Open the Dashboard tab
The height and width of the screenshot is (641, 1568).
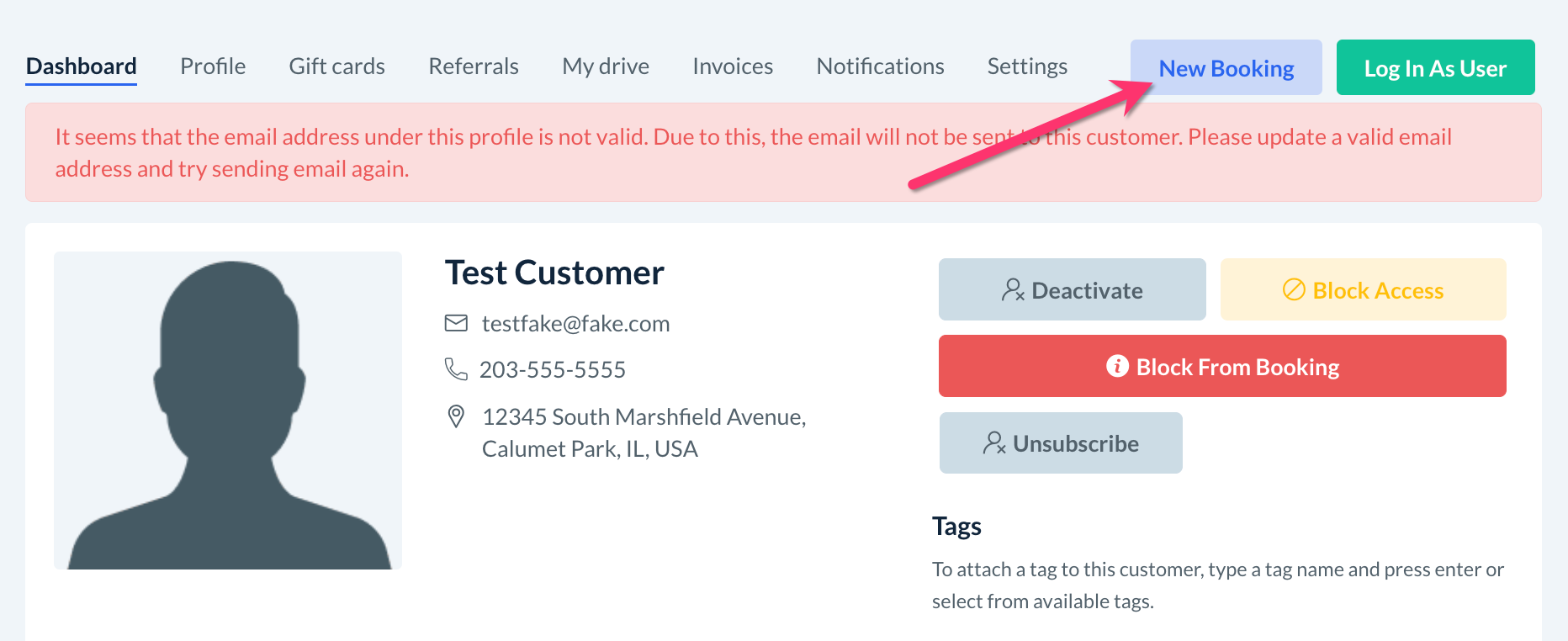[x=82, y=66]
